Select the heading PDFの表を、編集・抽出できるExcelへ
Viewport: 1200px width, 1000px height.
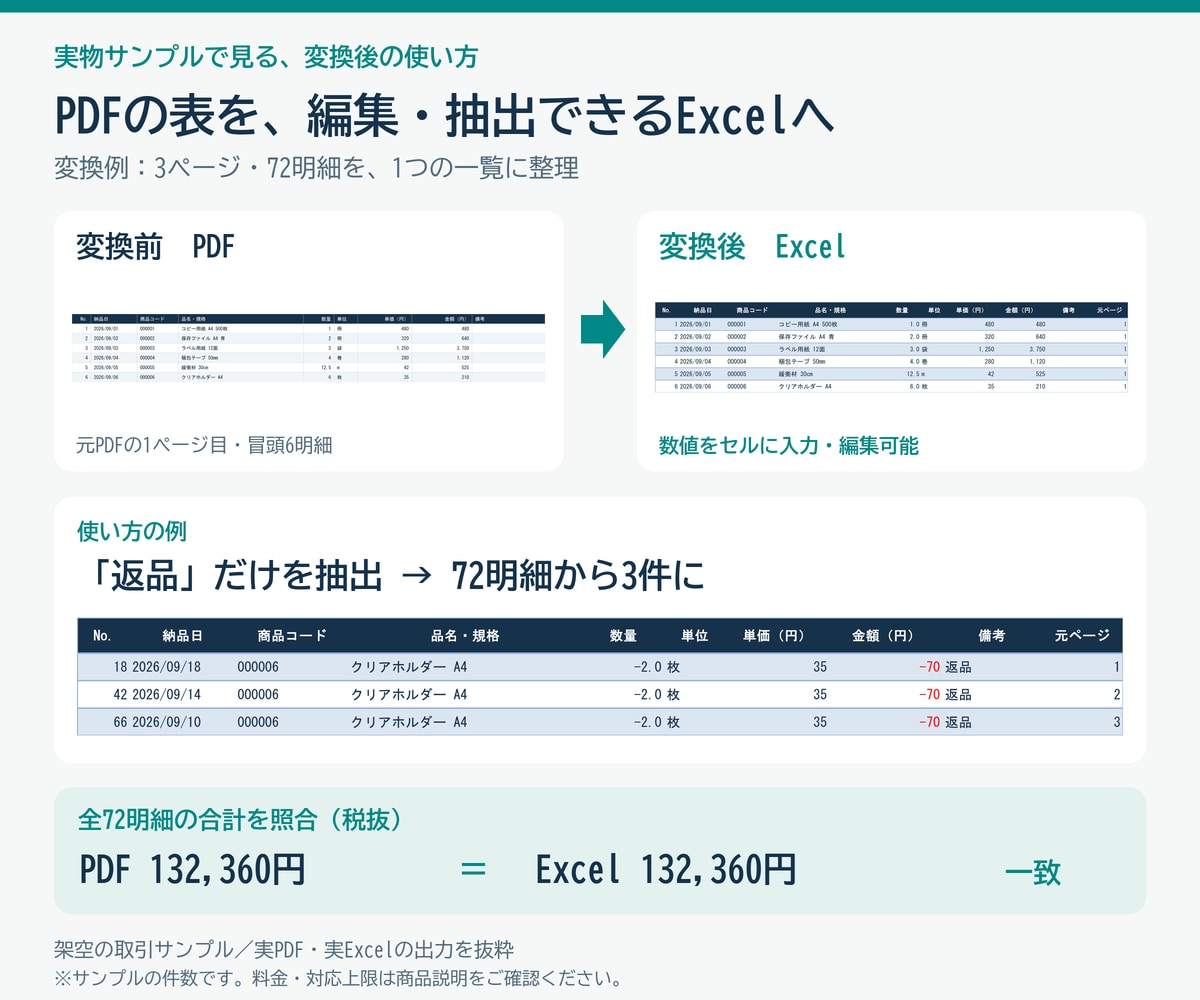tap(444, 116)
